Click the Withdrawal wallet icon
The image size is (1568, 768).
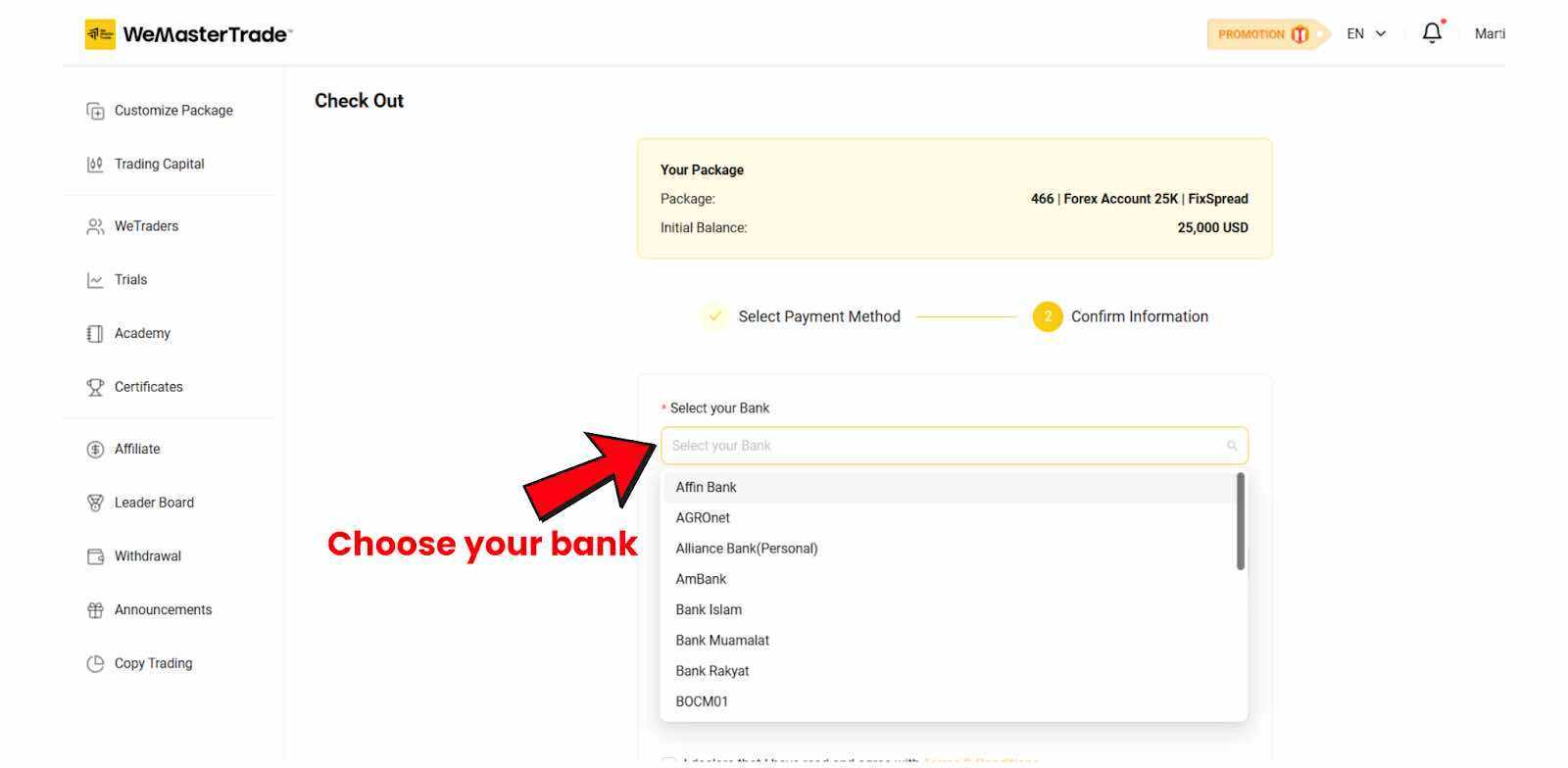click(95, 556)
